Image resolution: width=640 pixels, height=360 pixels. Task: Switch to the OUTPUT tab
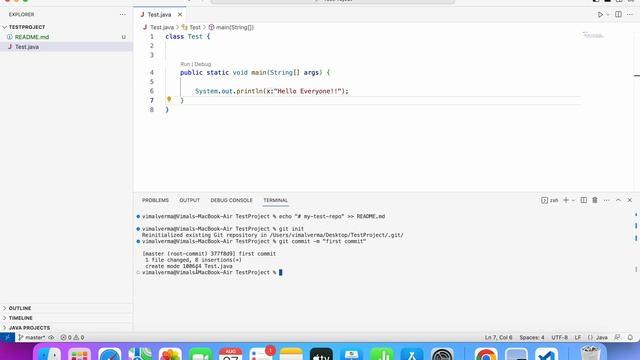point(189,200)
